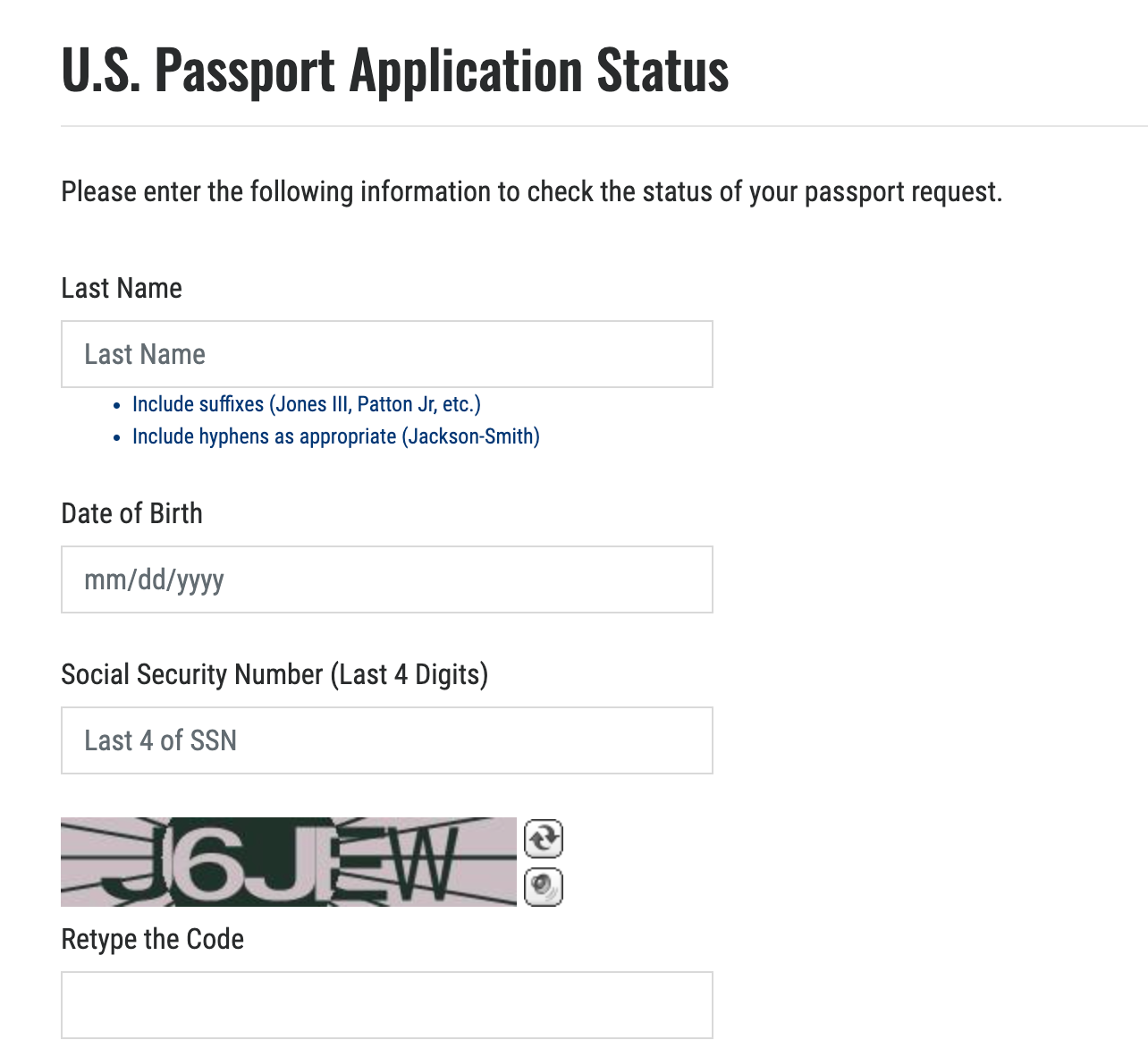Click the bullet item about including suffixes

click(306, 404)
